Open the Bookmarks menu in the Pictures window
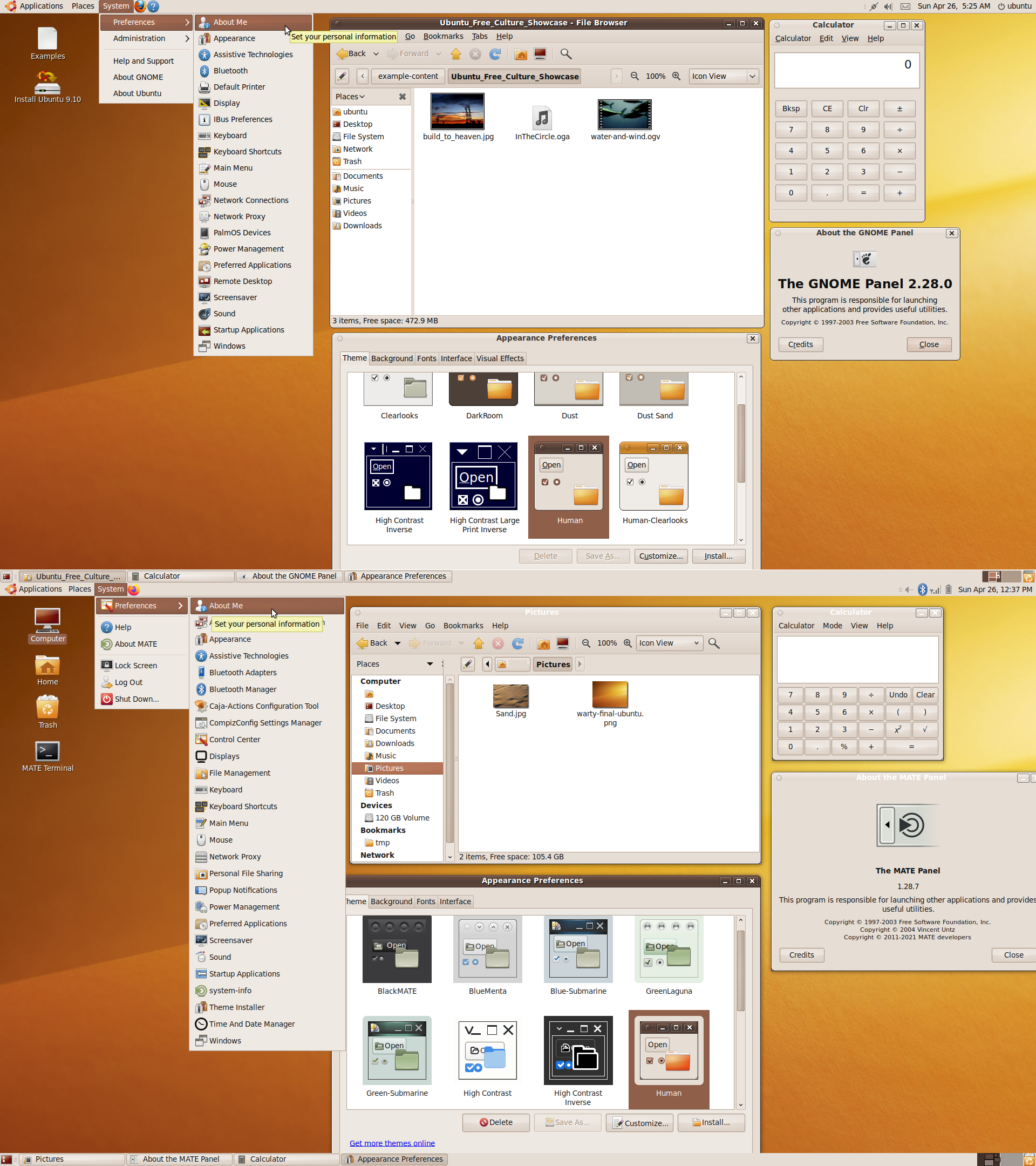 tap(463, 626)
